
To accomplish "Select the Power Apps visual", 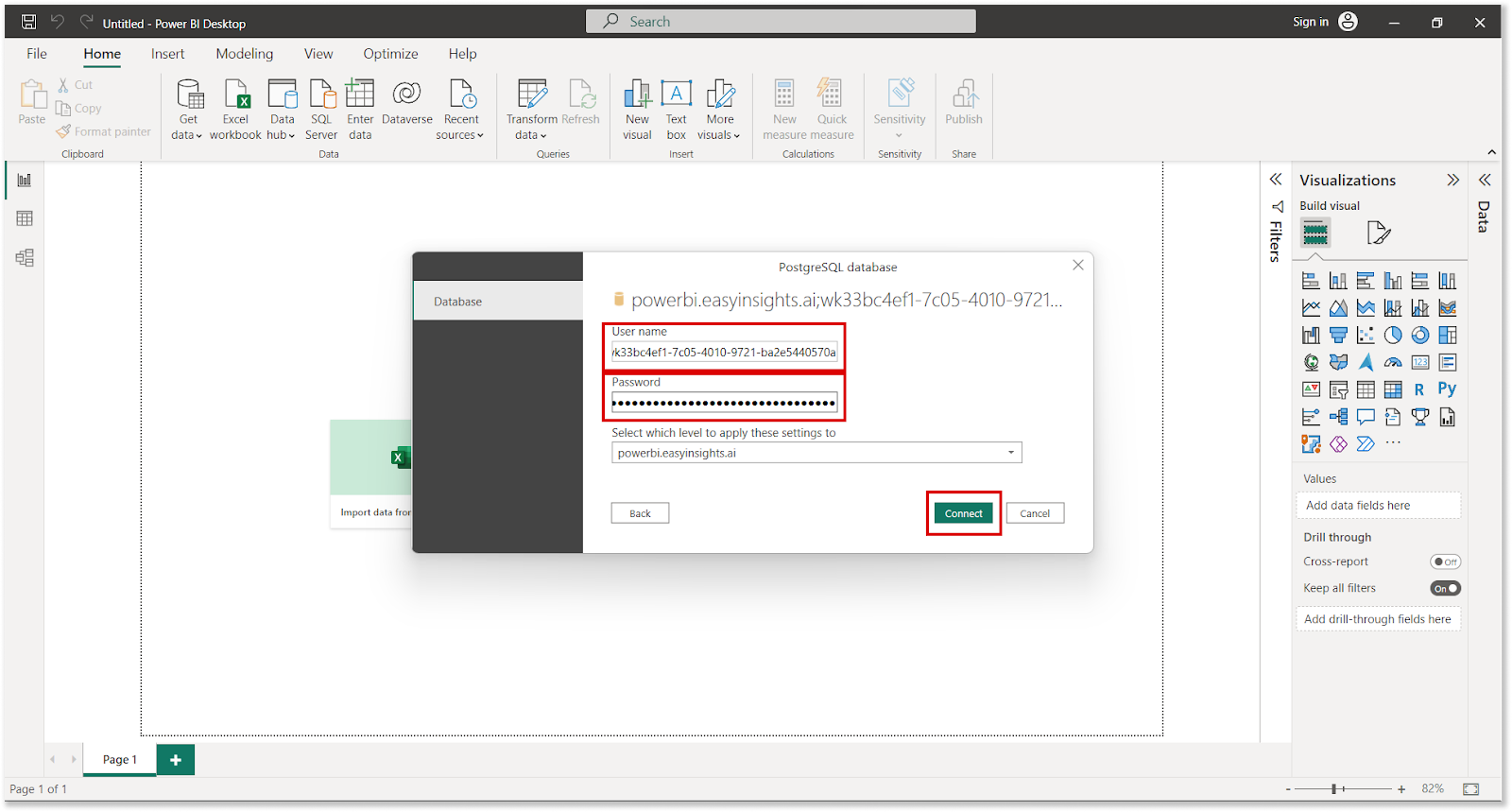I will click(x=1338, y=444).
